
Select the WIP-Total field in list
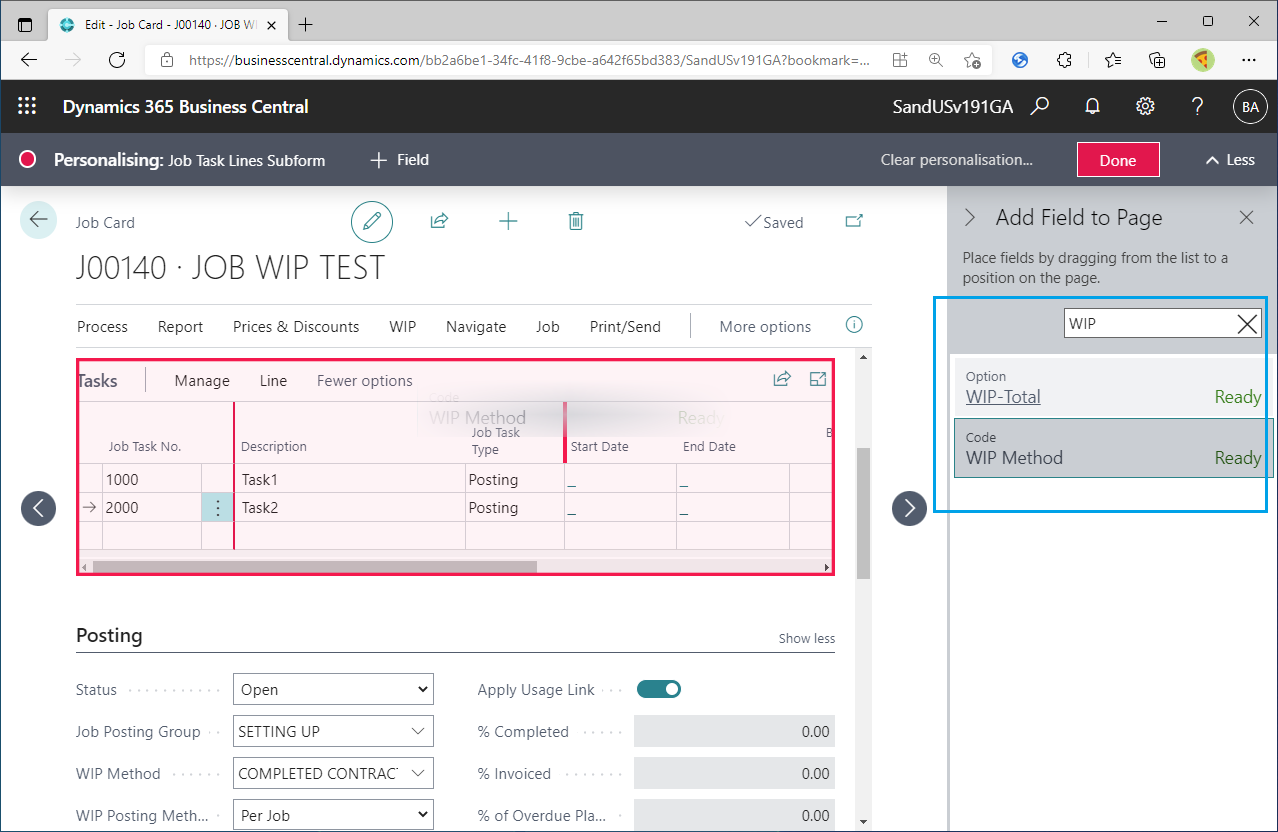[1003, 397]
